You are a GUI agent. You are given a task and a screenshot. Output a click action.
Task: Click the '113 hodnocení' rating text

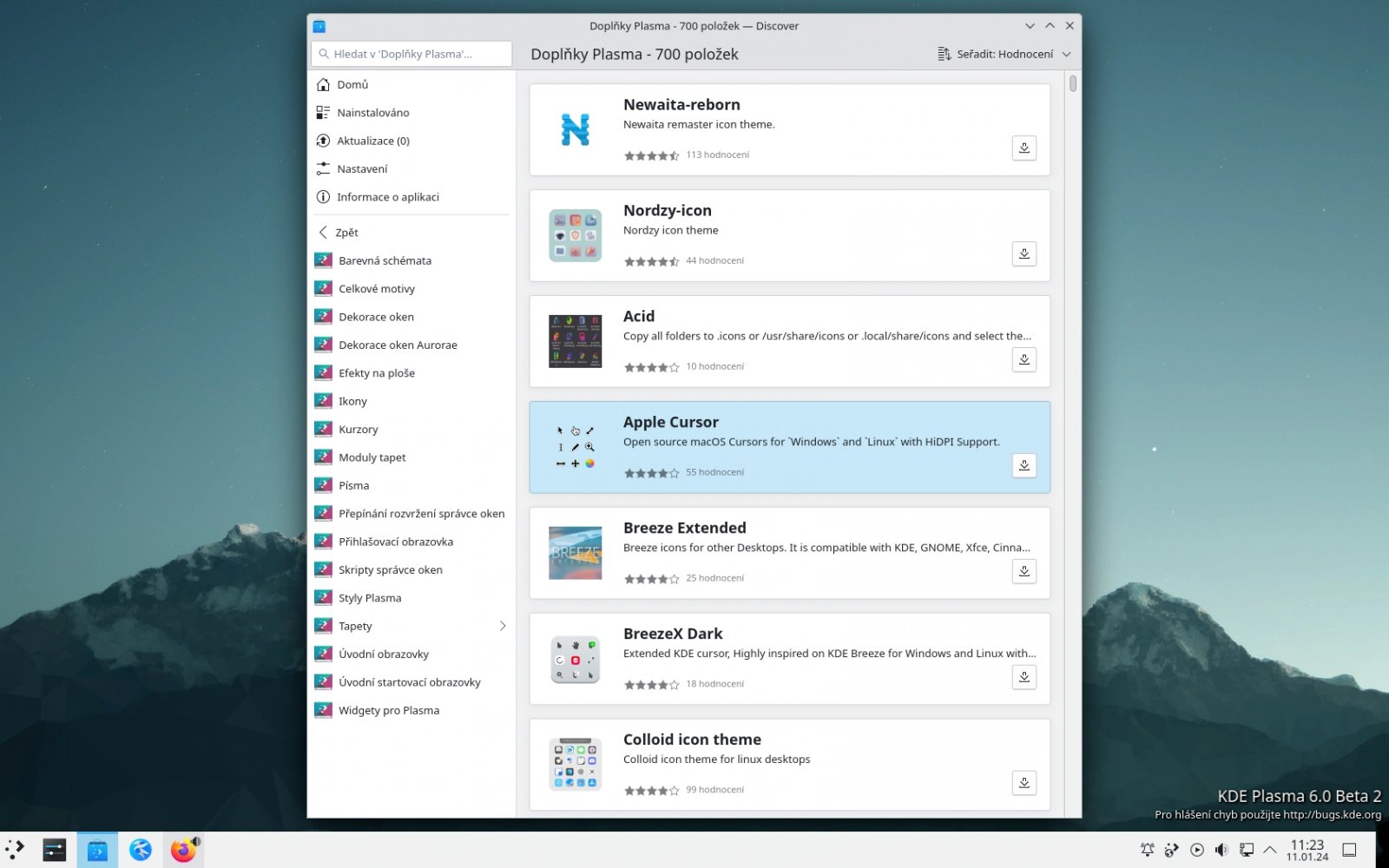point(718,155)
